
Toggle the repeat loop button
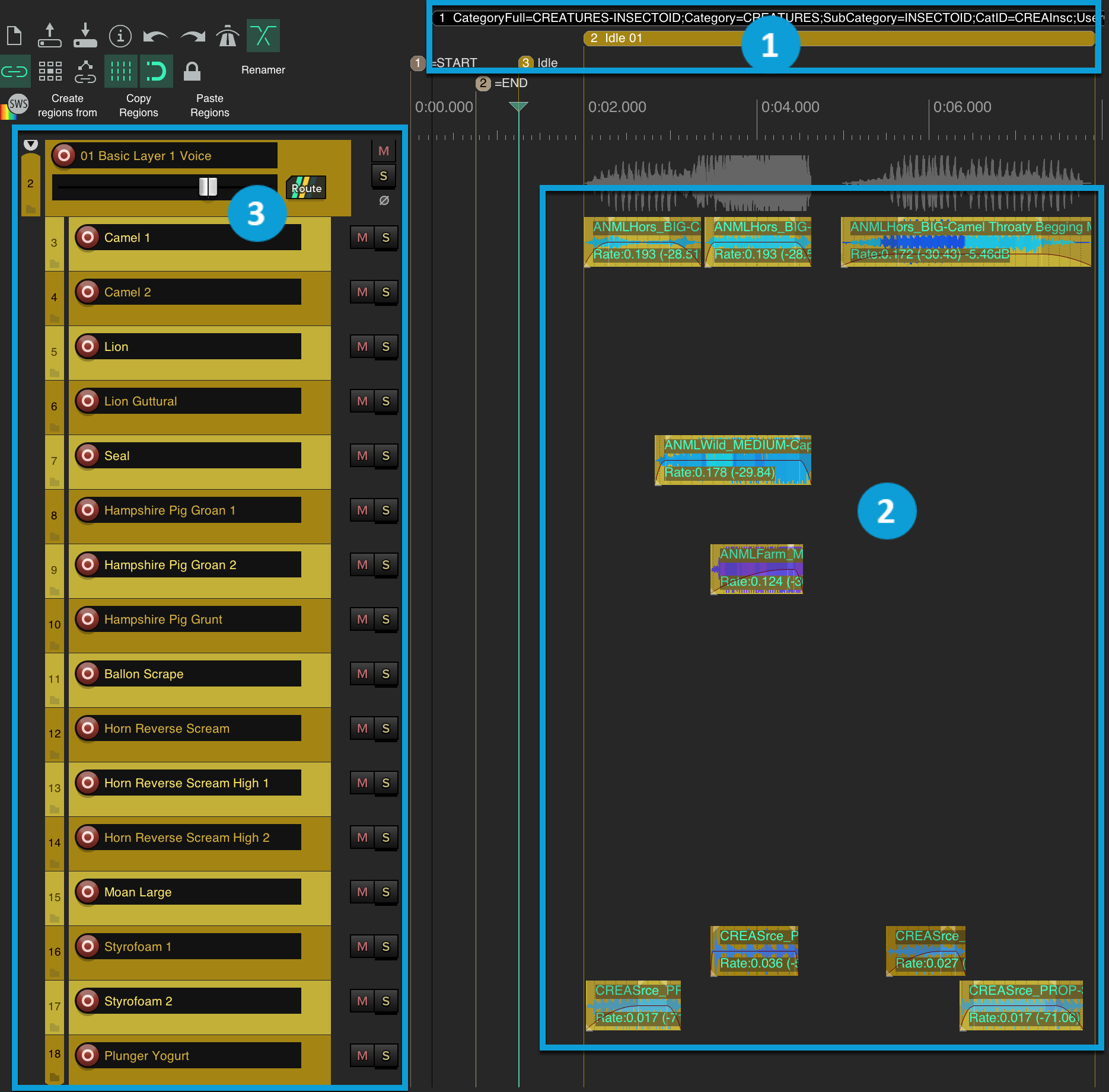156,72
